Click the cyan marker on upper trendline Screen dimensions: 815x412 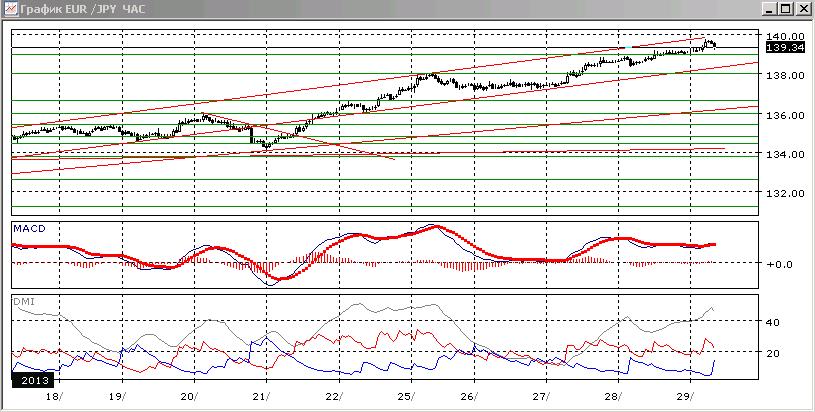[x=628, y=47]
